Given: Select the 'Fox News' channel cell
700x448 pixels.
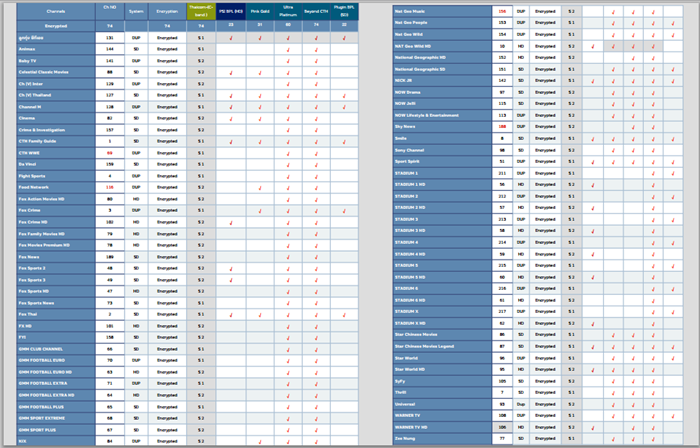Looking at the screenshot, I should click(56, 257).
